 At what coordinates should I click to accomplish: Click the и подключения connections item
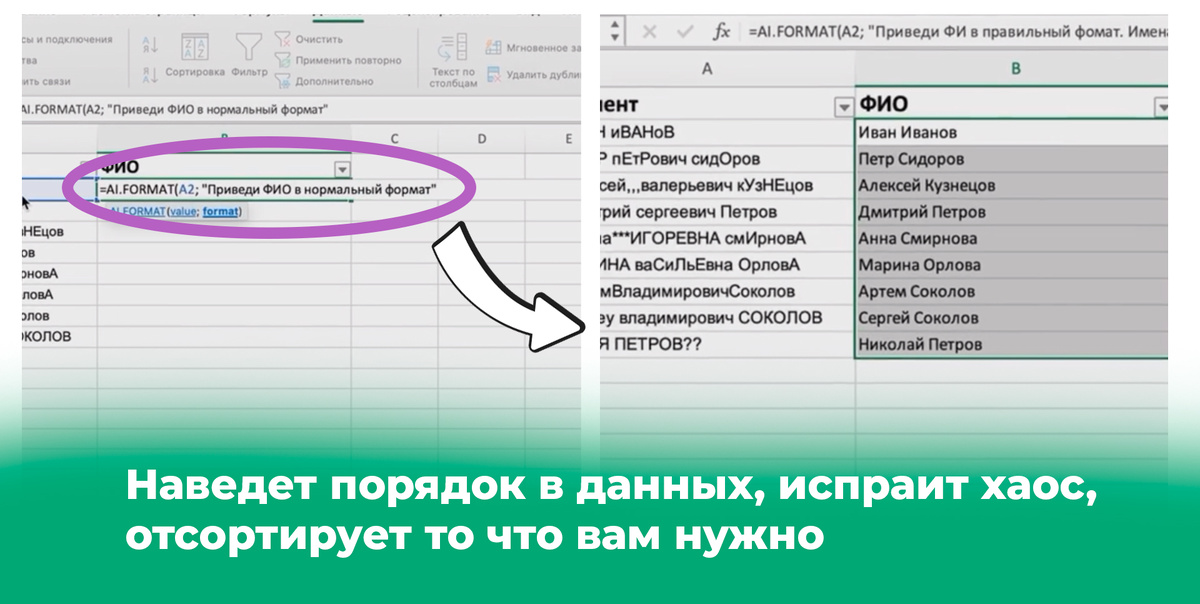coord(66,39)
